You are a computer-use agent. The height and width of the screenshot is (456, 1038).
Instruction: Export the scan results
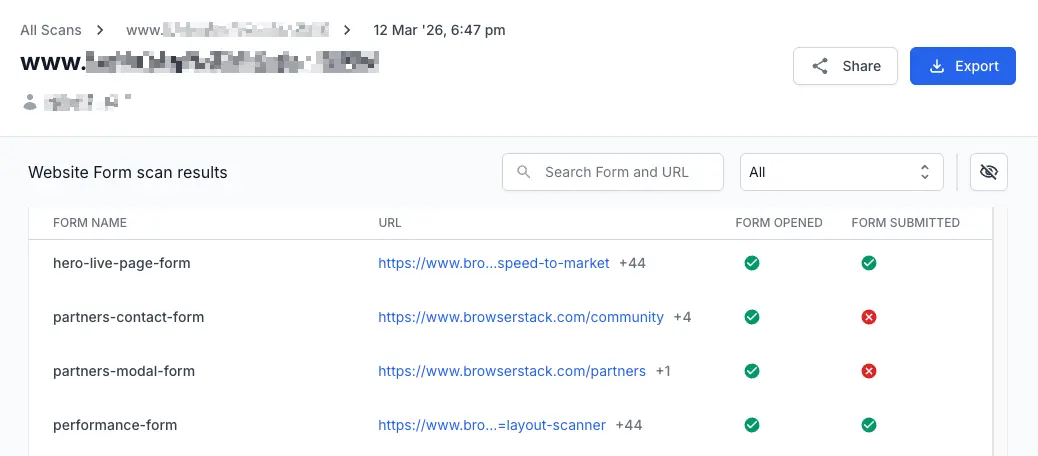coord(962,66)
